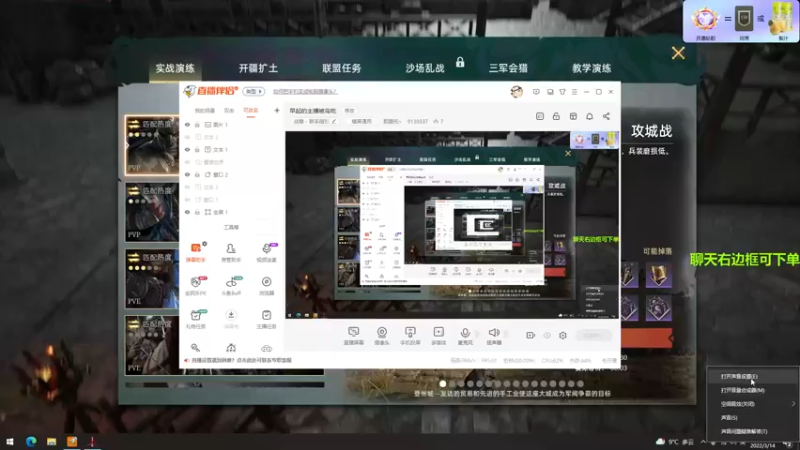Image resolution: width=800 pixels, height=450 pixels.
Task: Click the horizontal scrollbar under match thumbnails
Action: [224, 385]
